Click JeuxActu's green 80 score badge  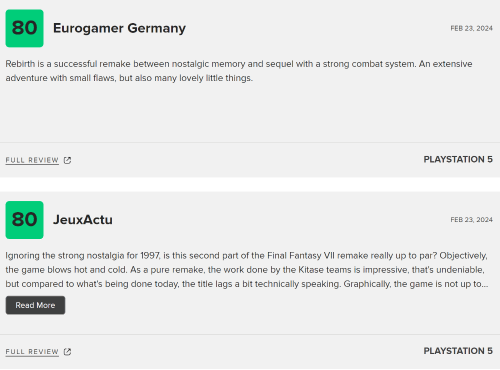[x=24, y=220]
